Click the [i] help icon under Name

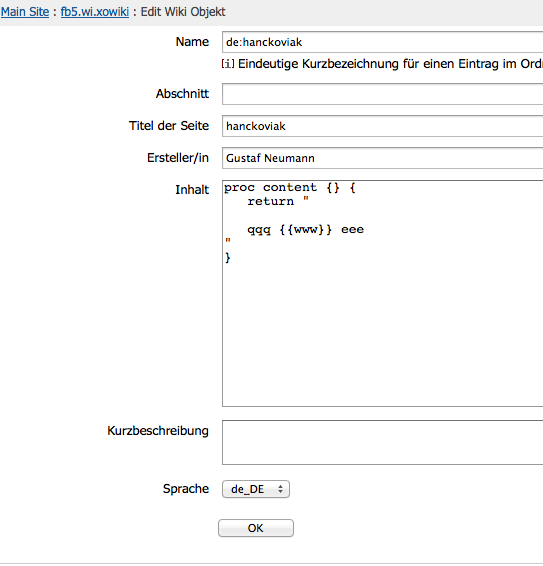[x=228, y=64]
